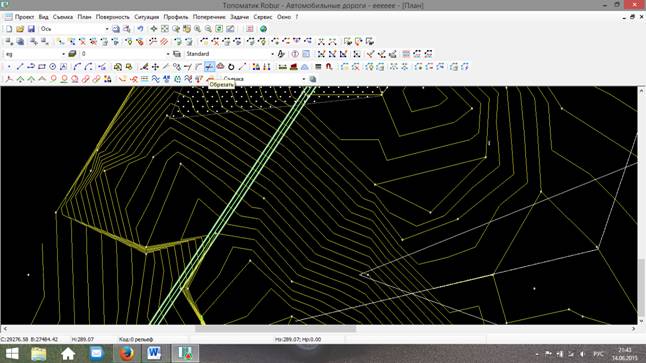
Task: Click the horizontal scrollbar thumb
Action: 275,329
